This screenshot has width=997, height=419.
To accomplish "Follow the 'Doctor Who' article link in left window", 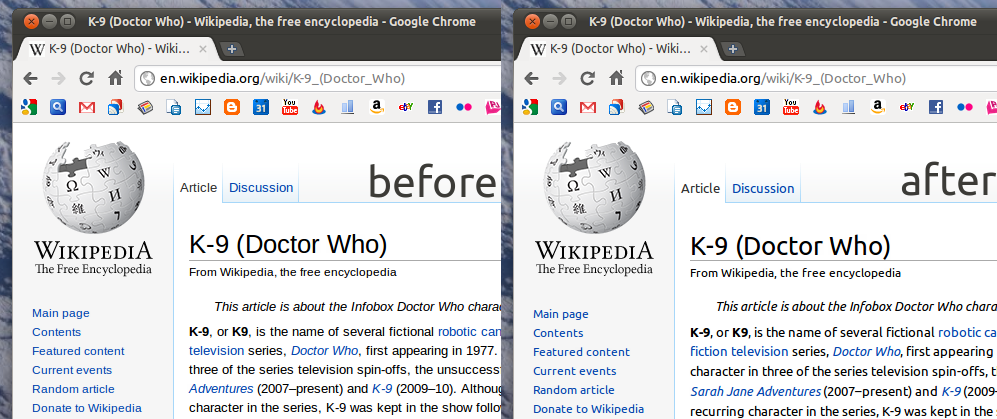I will point(325,350).
